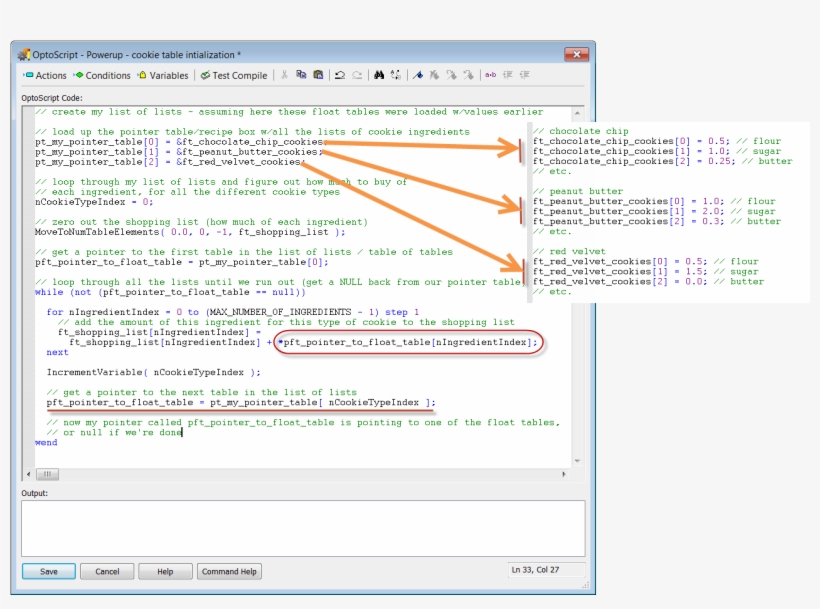The width and height of the screenshot is (820, 609).
Task: Click the Undo arrow icon
Action: 340,75
